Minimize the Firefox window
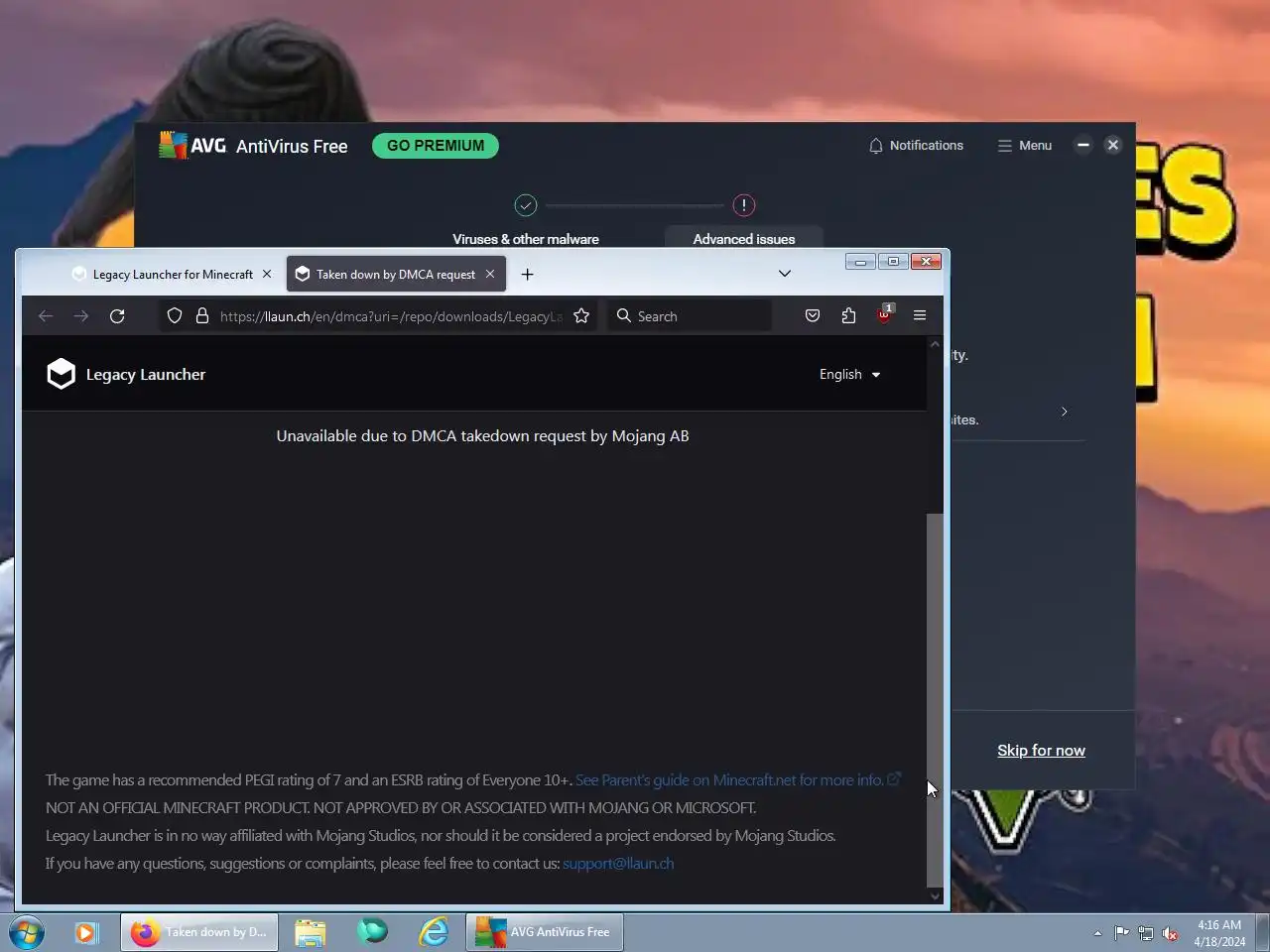The width and height of the screenshot is (1270, 952). (x=860, y=261)
